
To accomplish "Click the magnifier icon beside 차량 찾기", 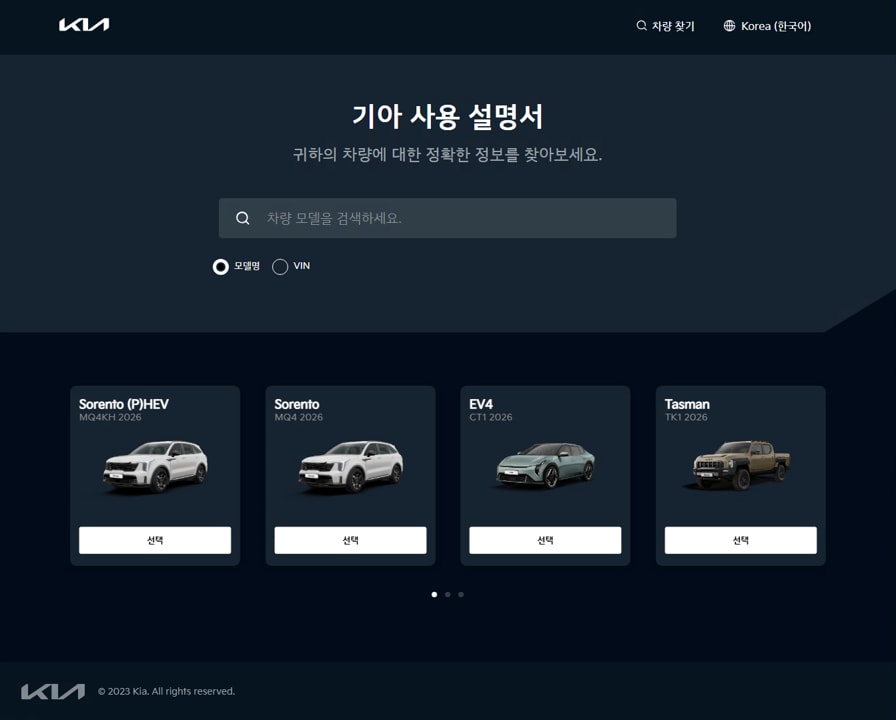I will point(641,26).
